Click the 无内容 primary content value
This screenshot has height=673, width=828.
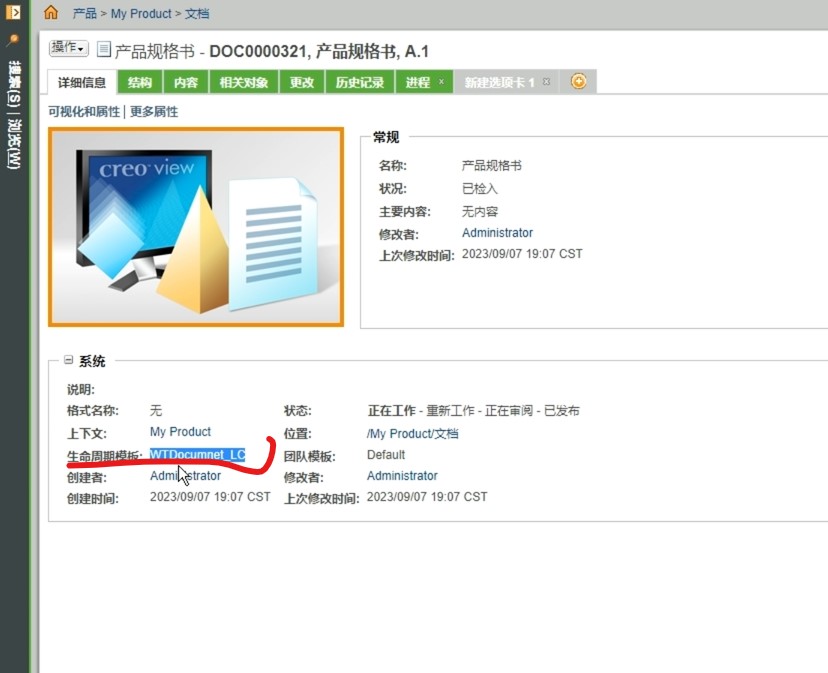click(480, 212)
